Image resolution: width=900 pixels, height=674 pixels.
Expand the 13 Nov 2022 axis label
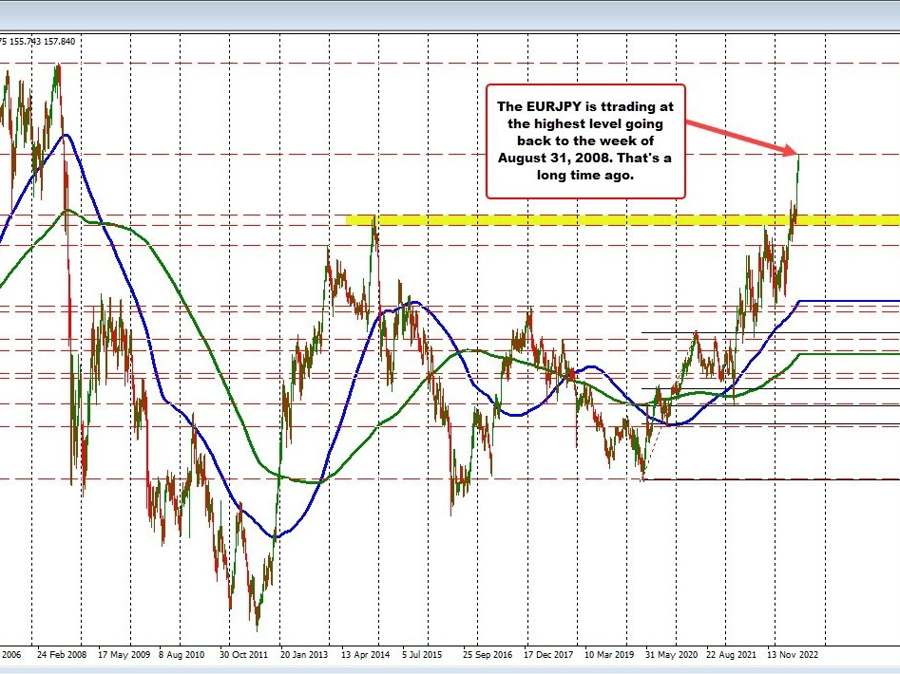tap(794, 655)
